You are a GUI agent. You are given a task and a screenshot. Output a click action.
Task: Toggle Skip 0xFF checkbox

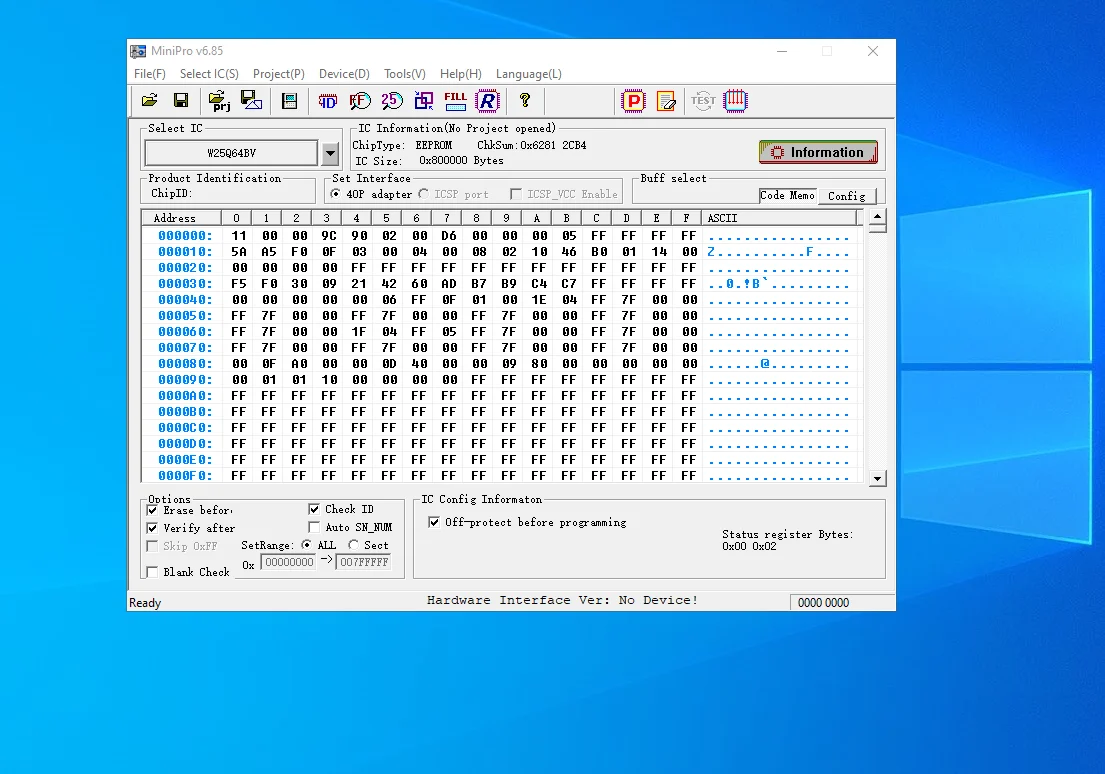pos(152,546)
